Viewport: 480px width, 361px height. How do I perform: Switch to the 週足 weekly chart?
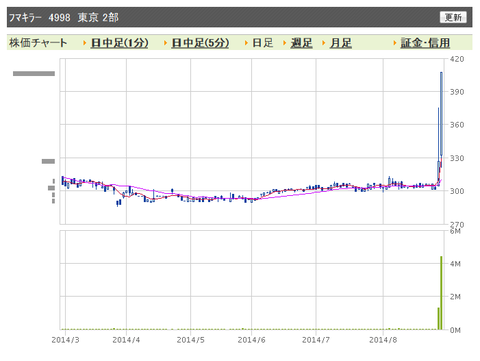coord(301,43)
